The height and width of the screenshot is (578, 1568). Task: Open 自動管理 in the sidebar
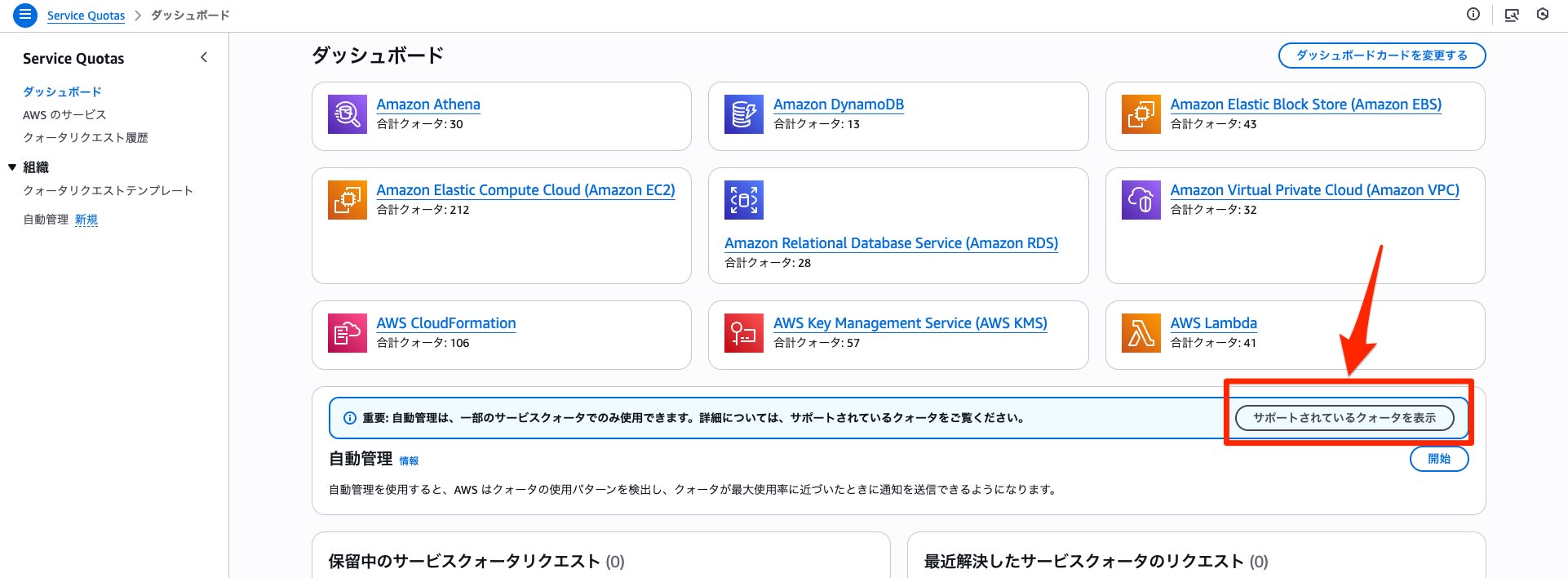click(46, 219)
